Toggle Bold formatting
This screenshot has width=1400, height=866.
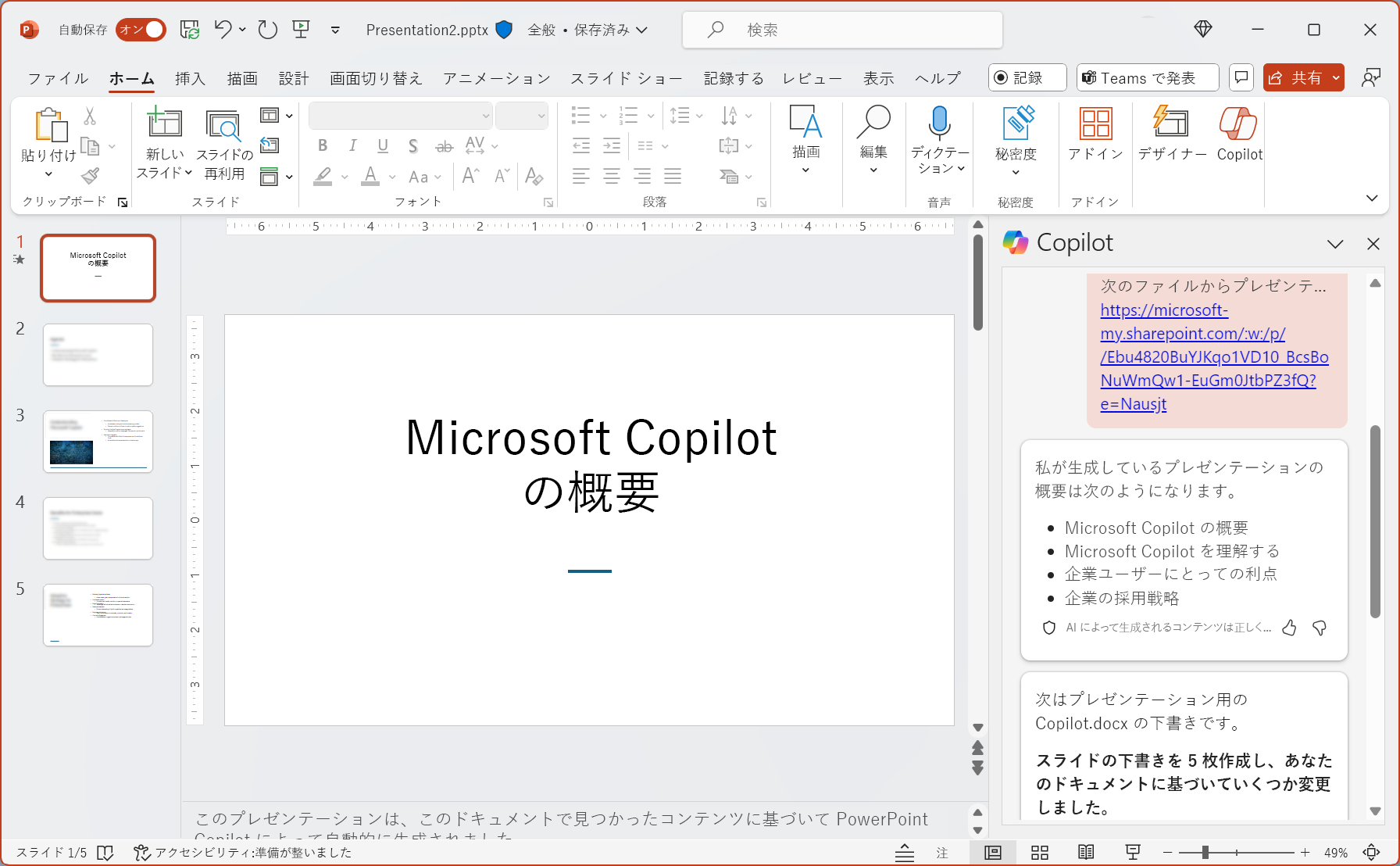tap(323, 145)
